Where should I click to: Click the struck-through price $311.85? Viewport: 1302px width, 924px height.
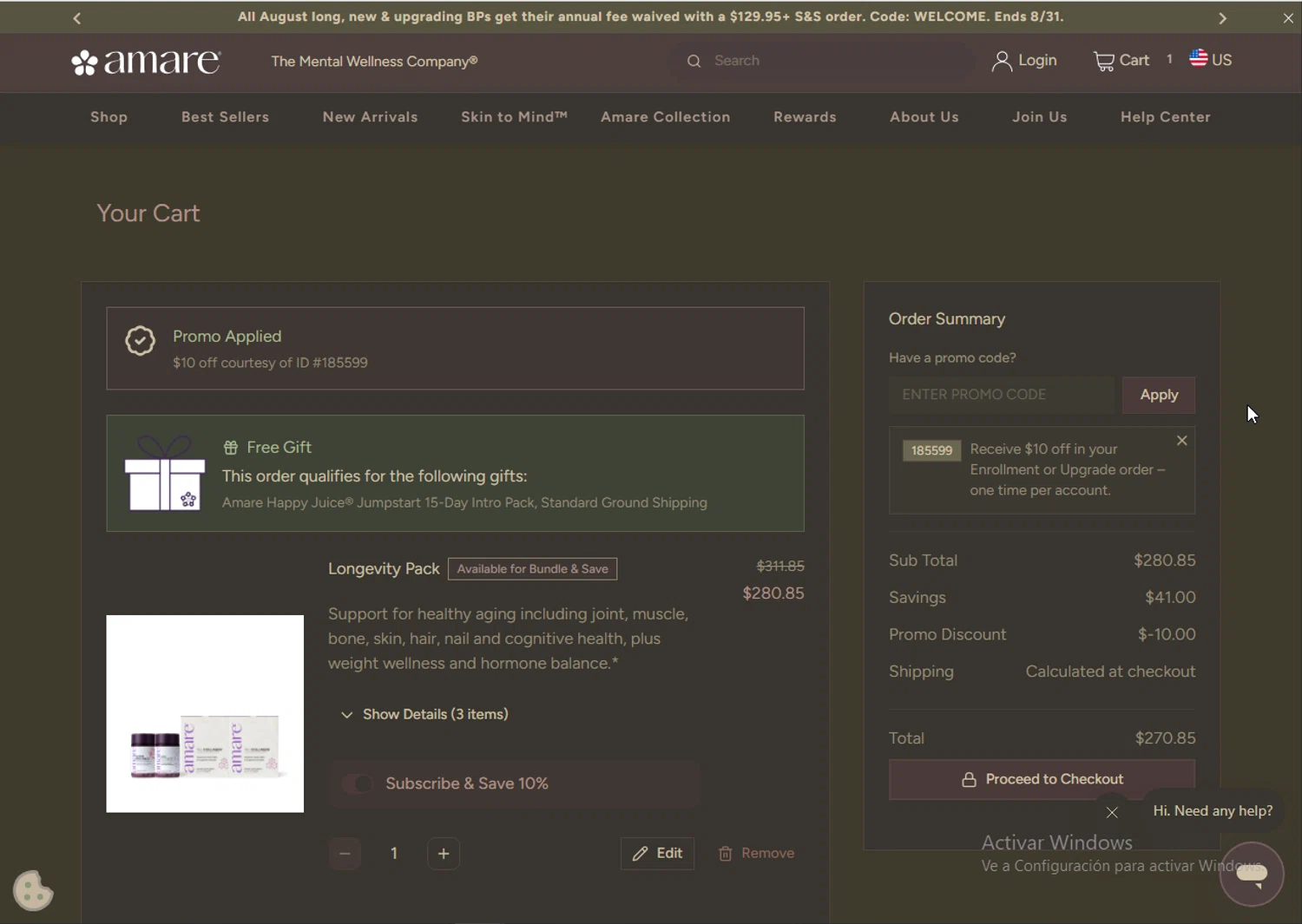click(780, 567)
